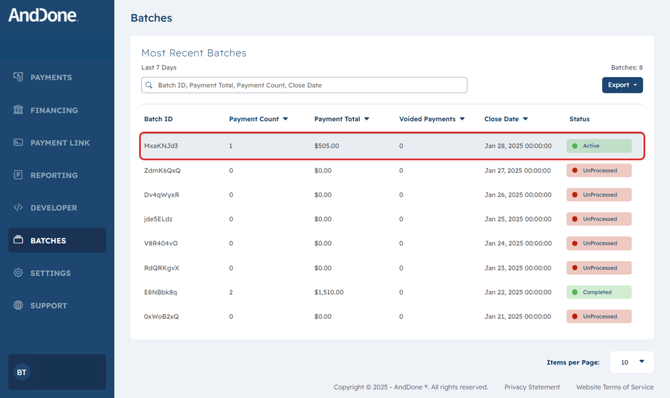Open batch row E8NBbk8q

tap(392, 292)
